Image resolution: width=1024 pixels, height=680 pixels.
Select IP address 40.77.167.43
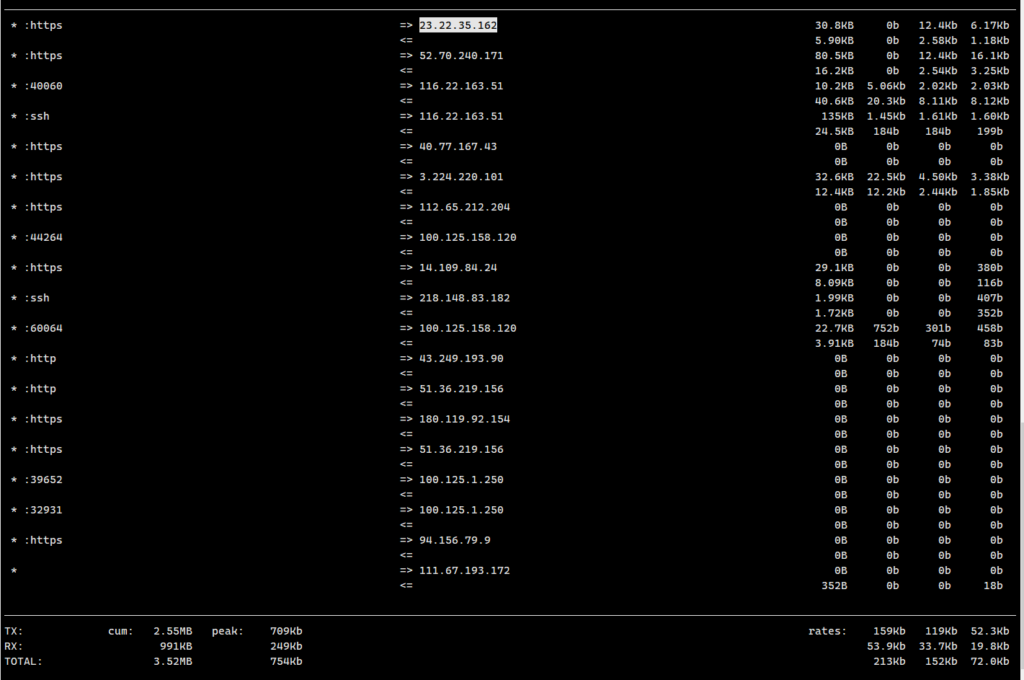pyautogui.click(x=458, y=147)
